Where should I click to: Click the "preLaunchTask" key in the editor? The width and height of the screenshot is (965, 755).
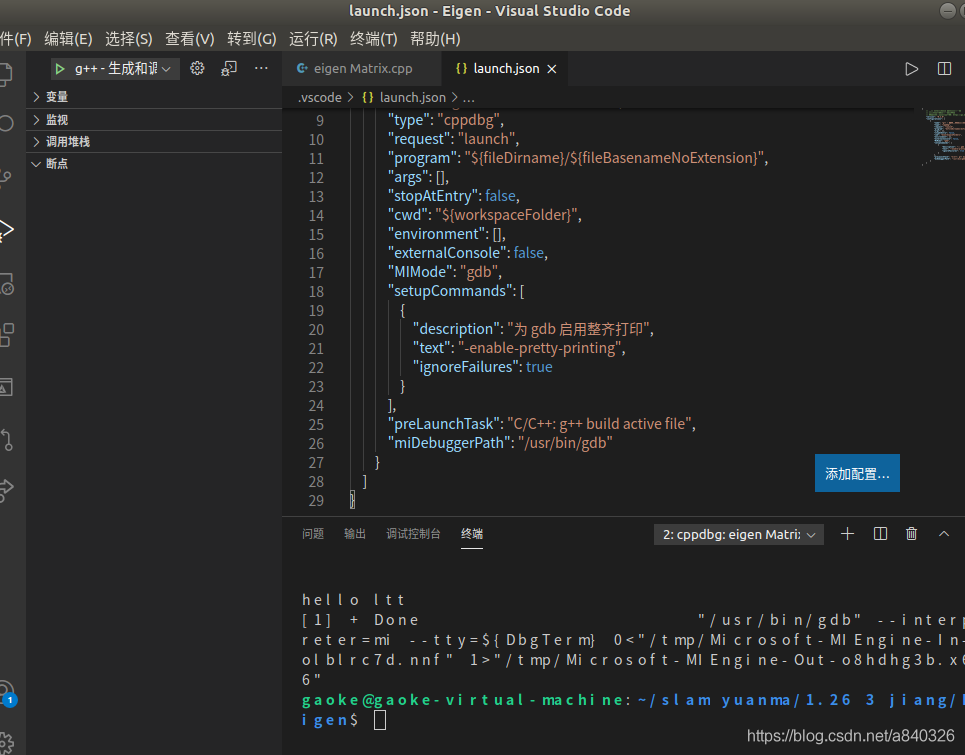tap(444, 424)
